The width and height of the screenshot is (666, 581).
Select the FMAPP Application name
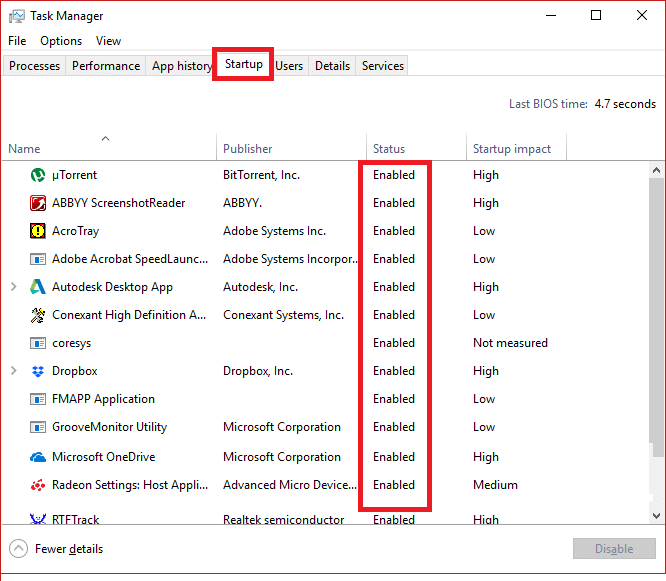pos(103,399)
